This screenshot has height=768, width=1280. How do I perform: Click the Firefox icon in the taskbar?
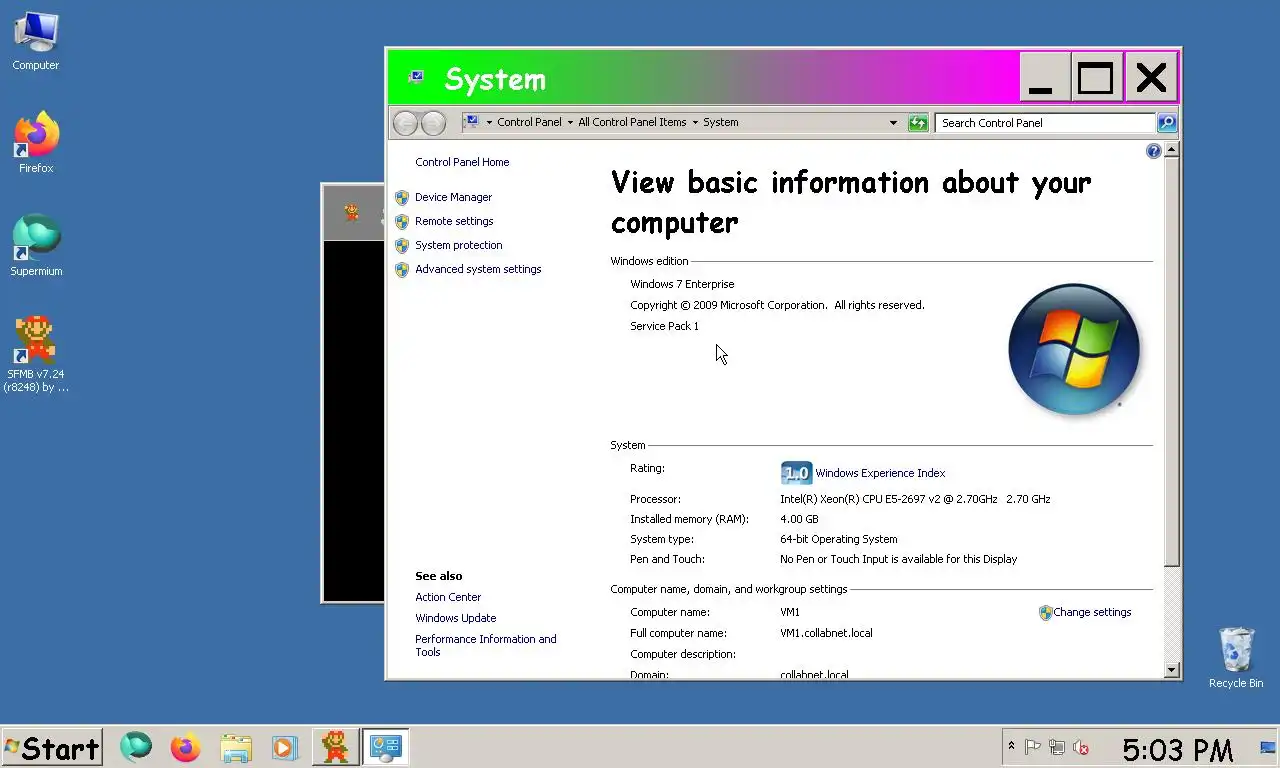coord(185,747)
